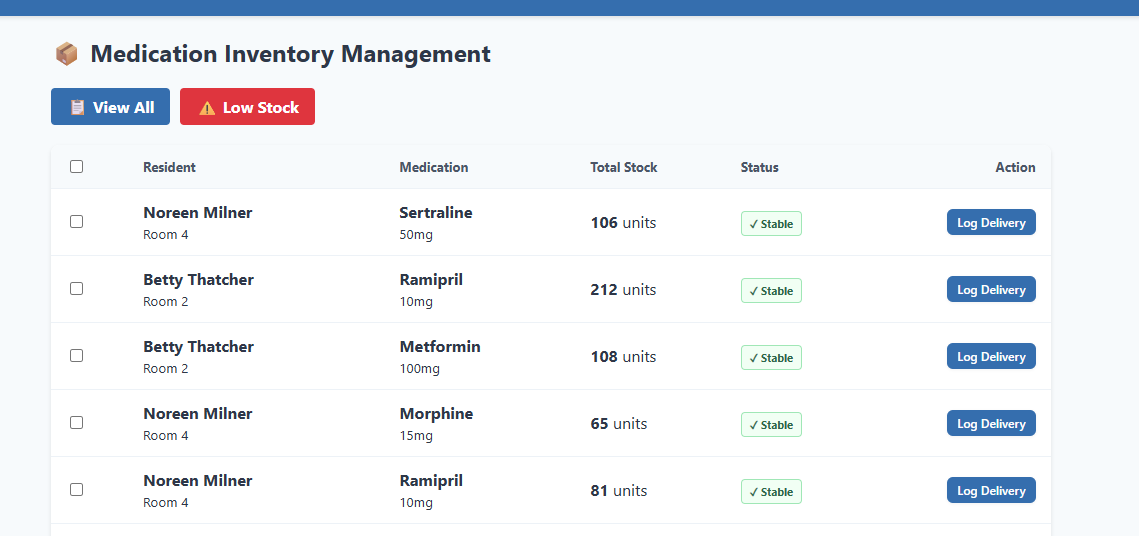Screen dimensions: 1139x536
Task: Show only Low Stock medications
Action: point(247,107)
